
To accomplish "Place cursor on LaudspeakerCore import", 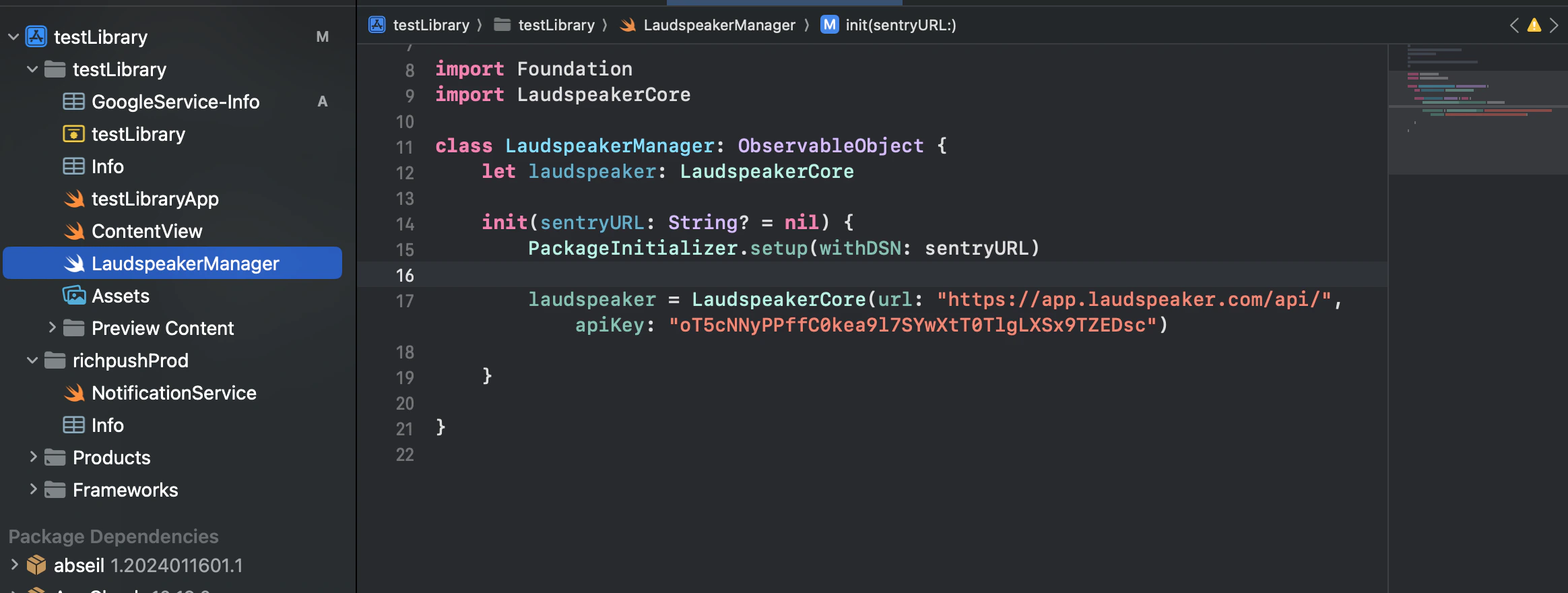I will (603, 94).
